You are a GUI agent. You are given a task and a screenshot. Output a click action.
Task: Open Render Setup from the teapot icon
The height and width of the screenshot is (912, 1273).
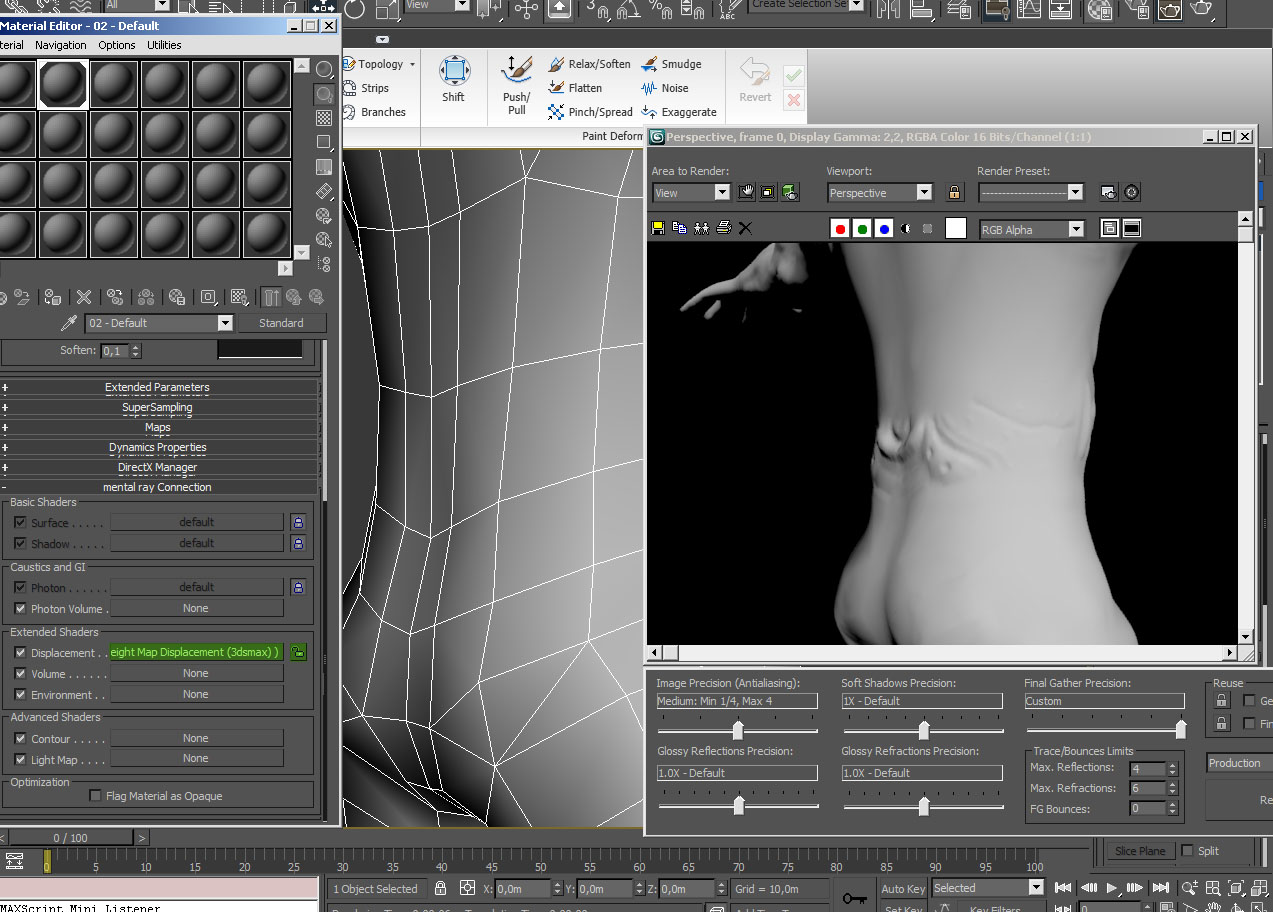(x=1108, y=192)
